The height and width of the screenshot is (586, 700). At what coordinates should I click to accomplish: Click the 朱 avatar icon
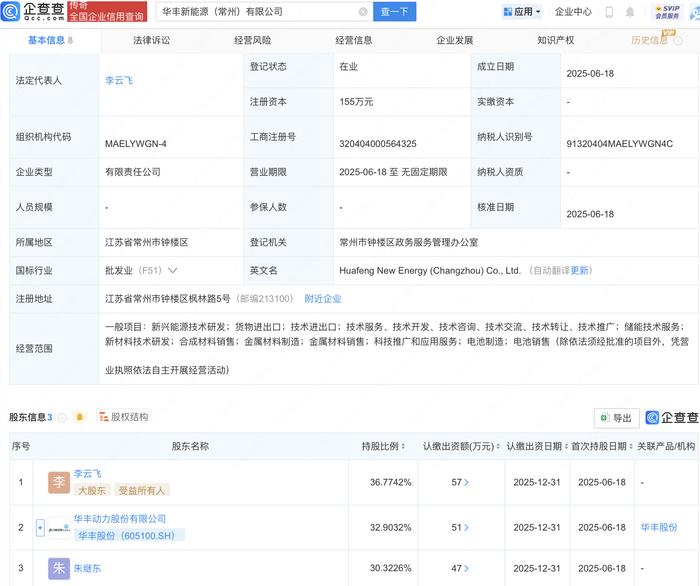click(x=59, y=569)
